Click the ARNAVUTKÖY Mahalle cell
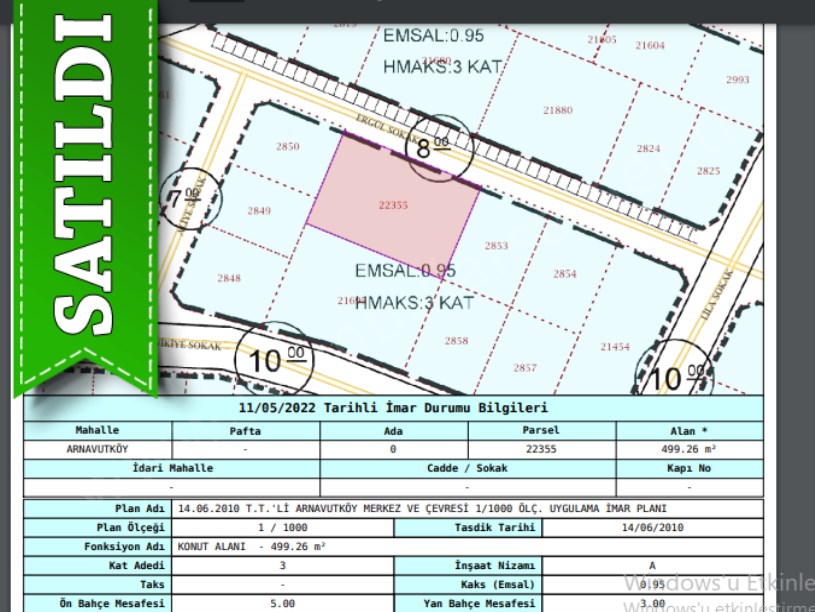The height and width of the screenshot is (612, 815). [97, 450]
